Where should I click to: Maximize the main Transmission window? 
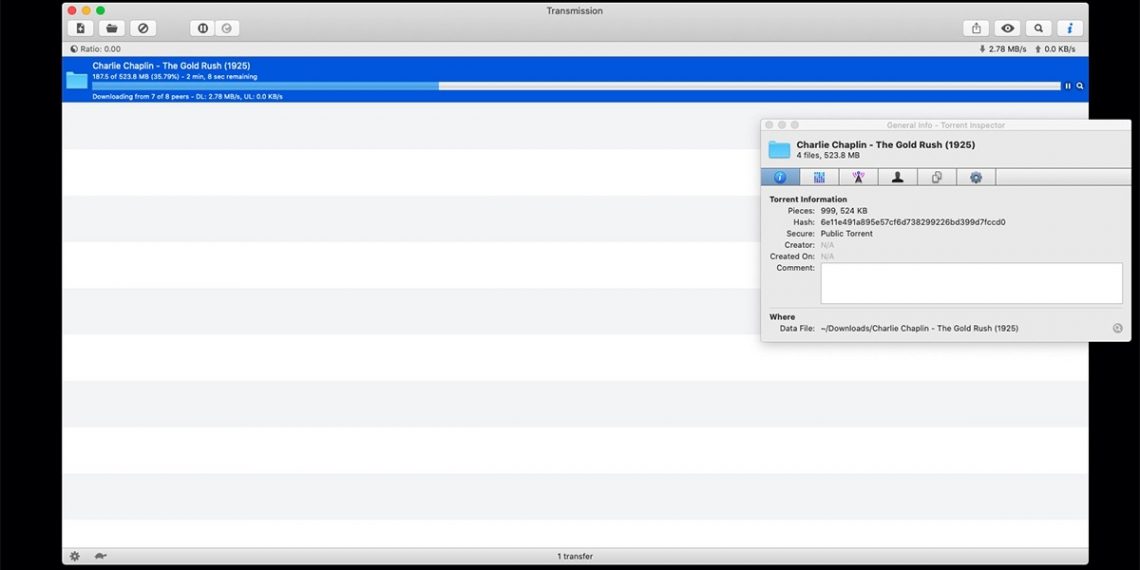tap(100, 11)
